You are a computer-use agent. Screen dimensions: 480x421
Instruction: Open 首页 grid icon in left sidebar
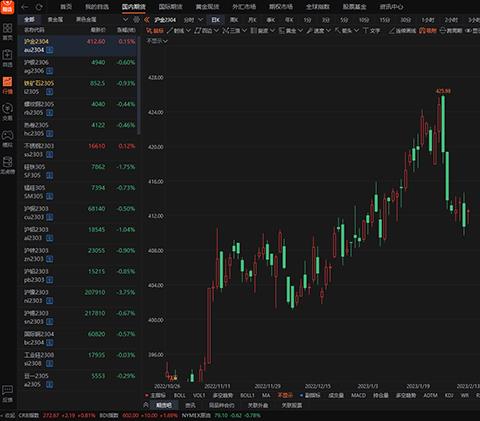(7, 28)
